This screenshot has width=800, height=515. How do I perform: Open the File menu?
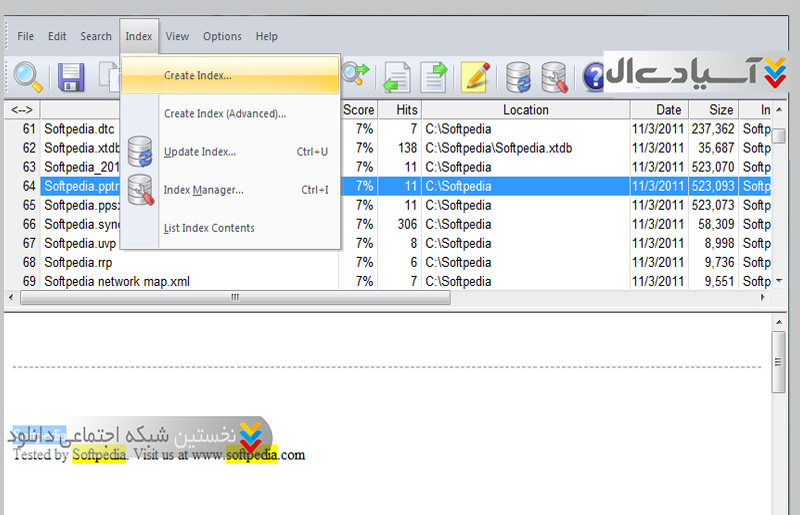coord(26,37)
